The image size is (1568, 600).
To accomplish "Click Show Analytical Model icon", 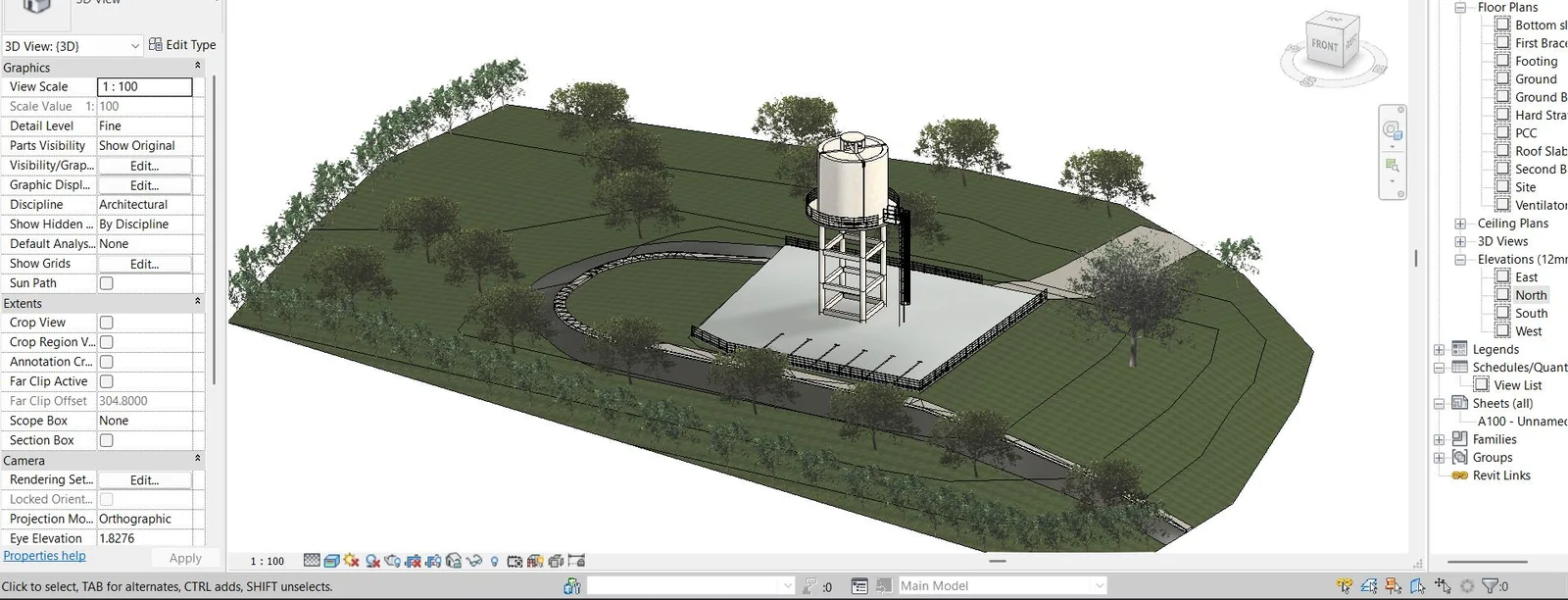I will (535, 561).
